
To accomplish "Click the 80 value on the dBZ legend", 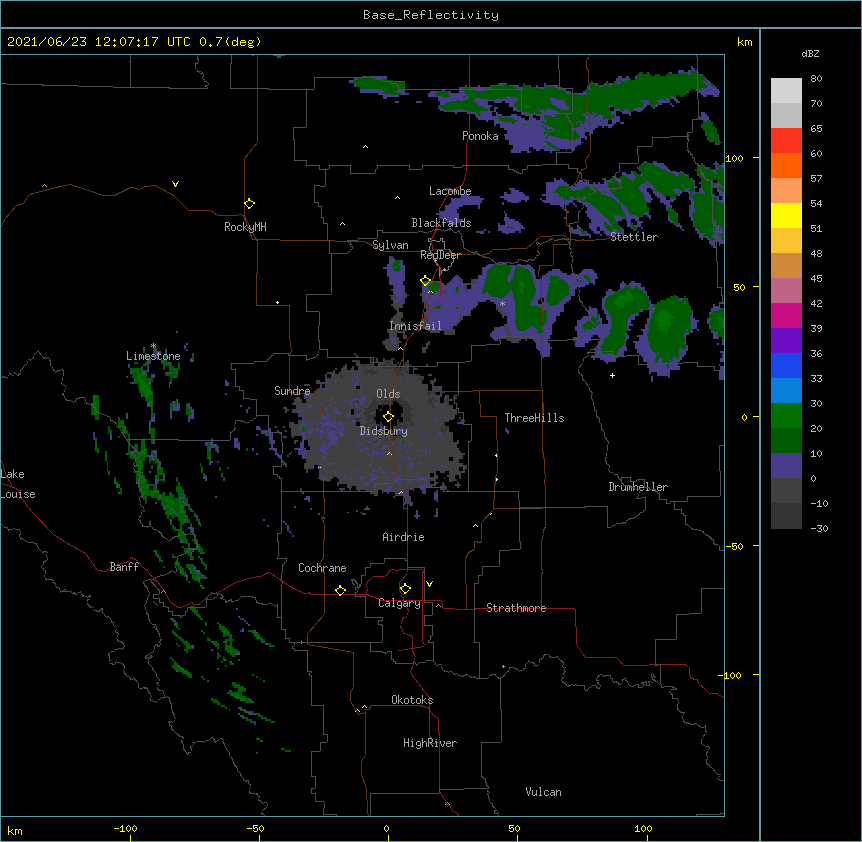I will 816,79.
